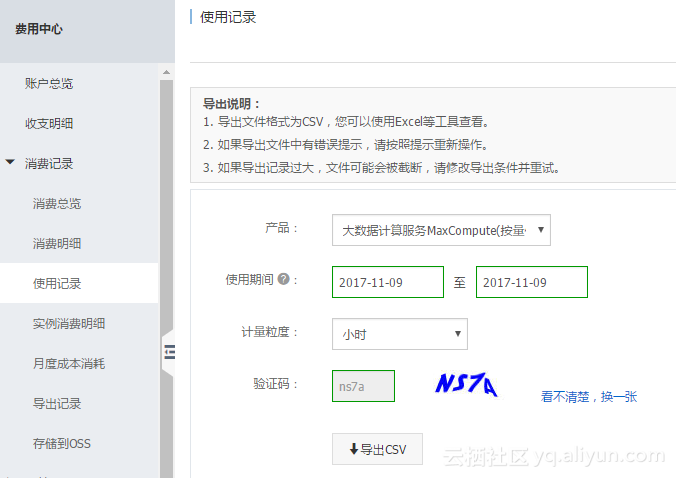Open the 产品 dropdown for MaxCompute
This screenshot has width=676, height=478.
click(x=441, y=230)
